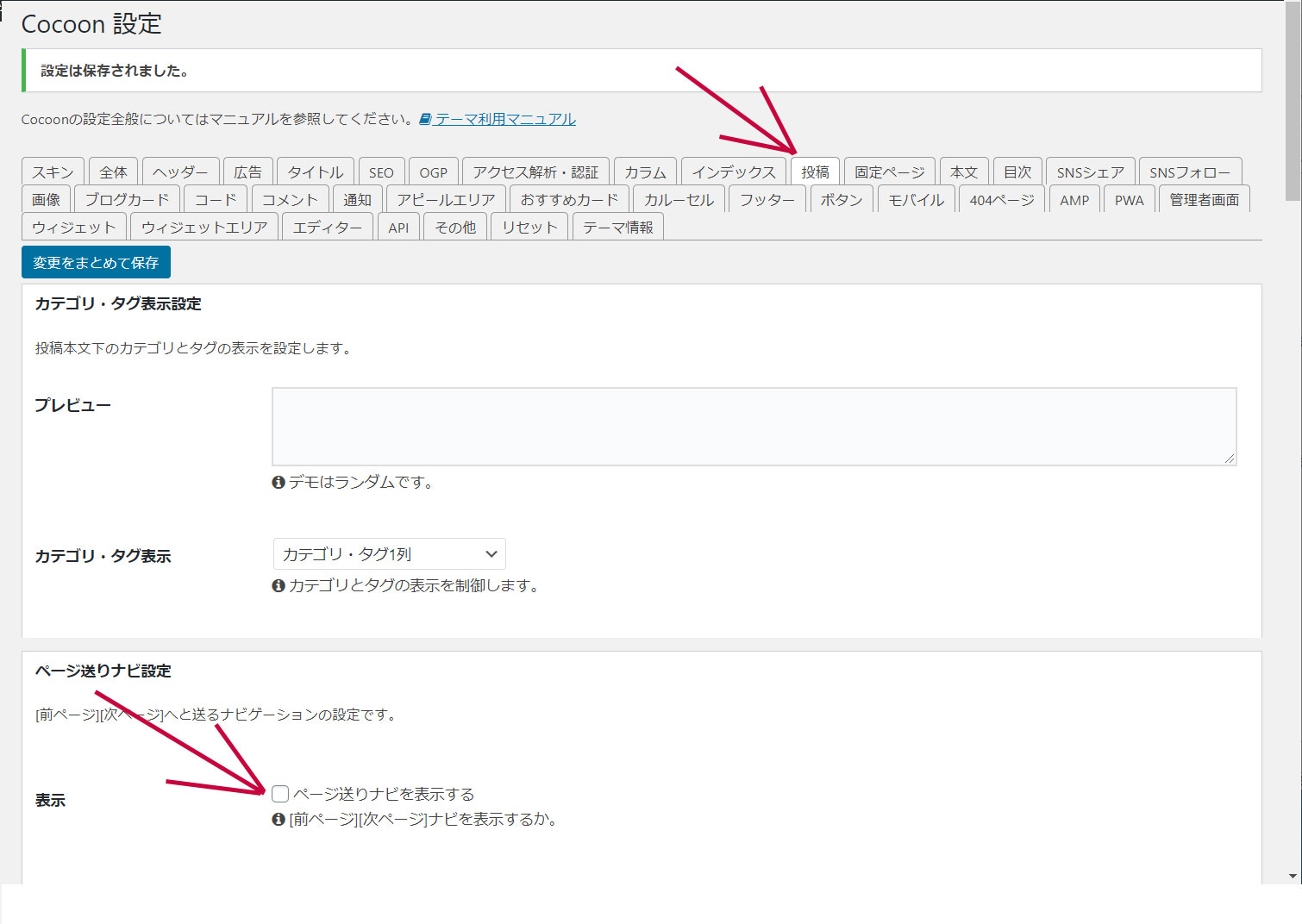Screen dimensions: 1302x924
Task: Open the インデックス tab
Action: click(734, 172)
